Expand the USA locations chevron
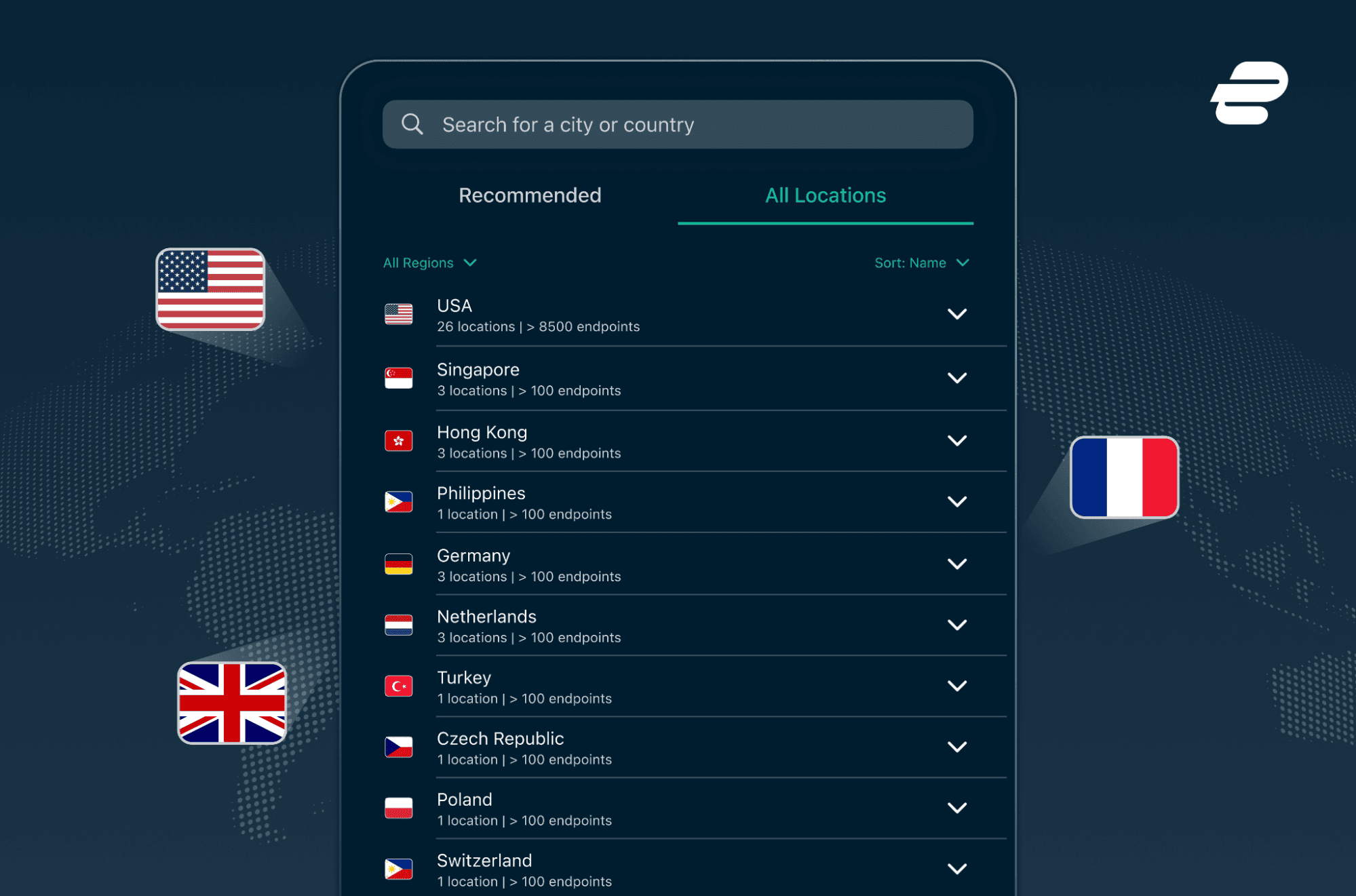The image size is (1356, 896). tap(956, 314)
